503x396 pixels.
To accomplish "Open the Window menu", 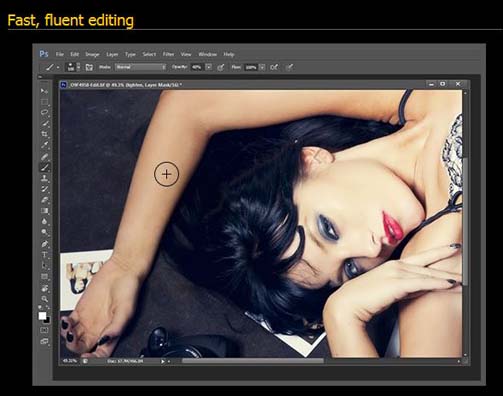I will pyautogui.click(x=208, y=54).
